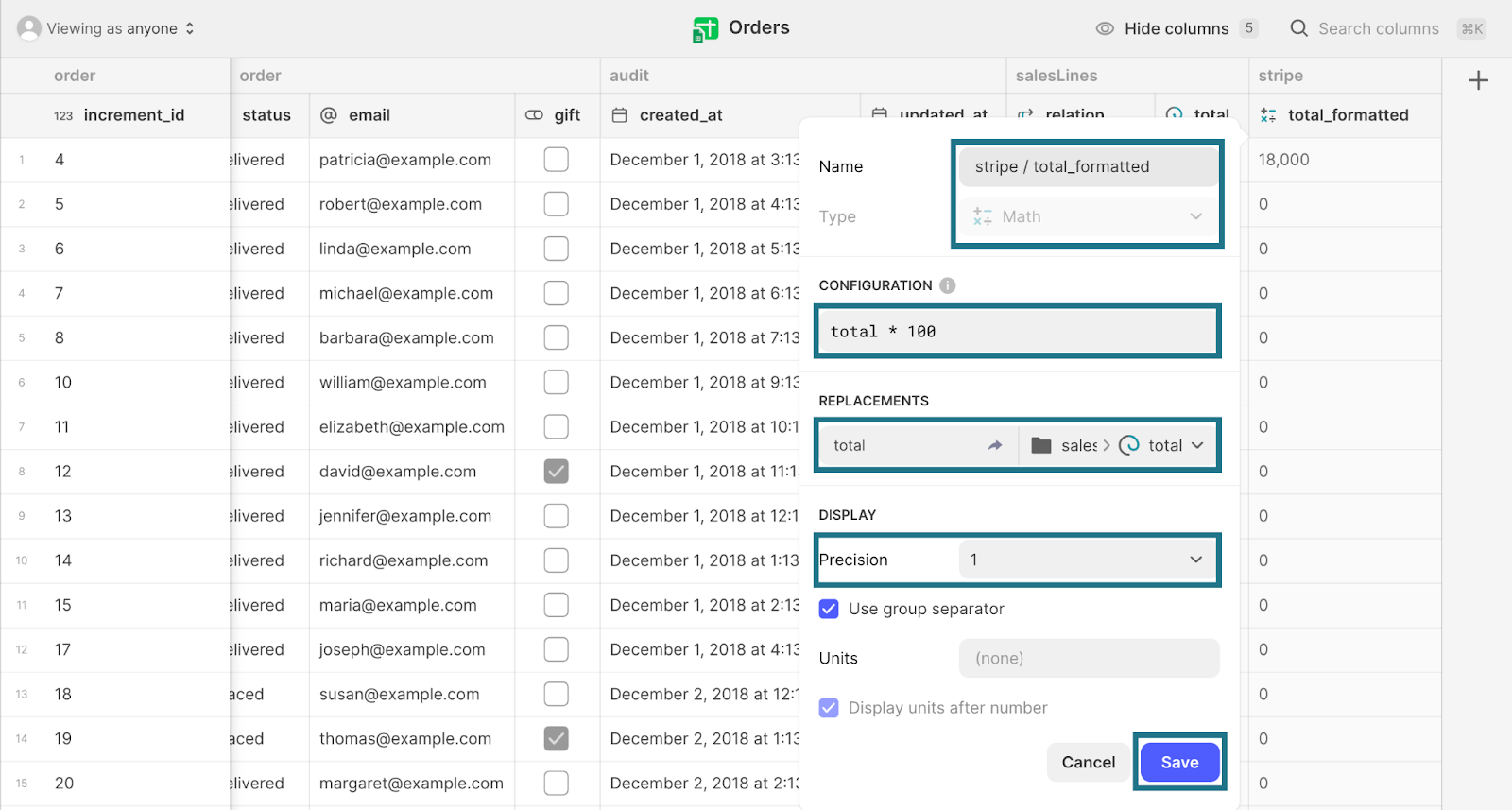Viewport: 1512px width, 810px height.
Task: Click the 18,000 total_formatted cell
Action: coord(1345,160)
